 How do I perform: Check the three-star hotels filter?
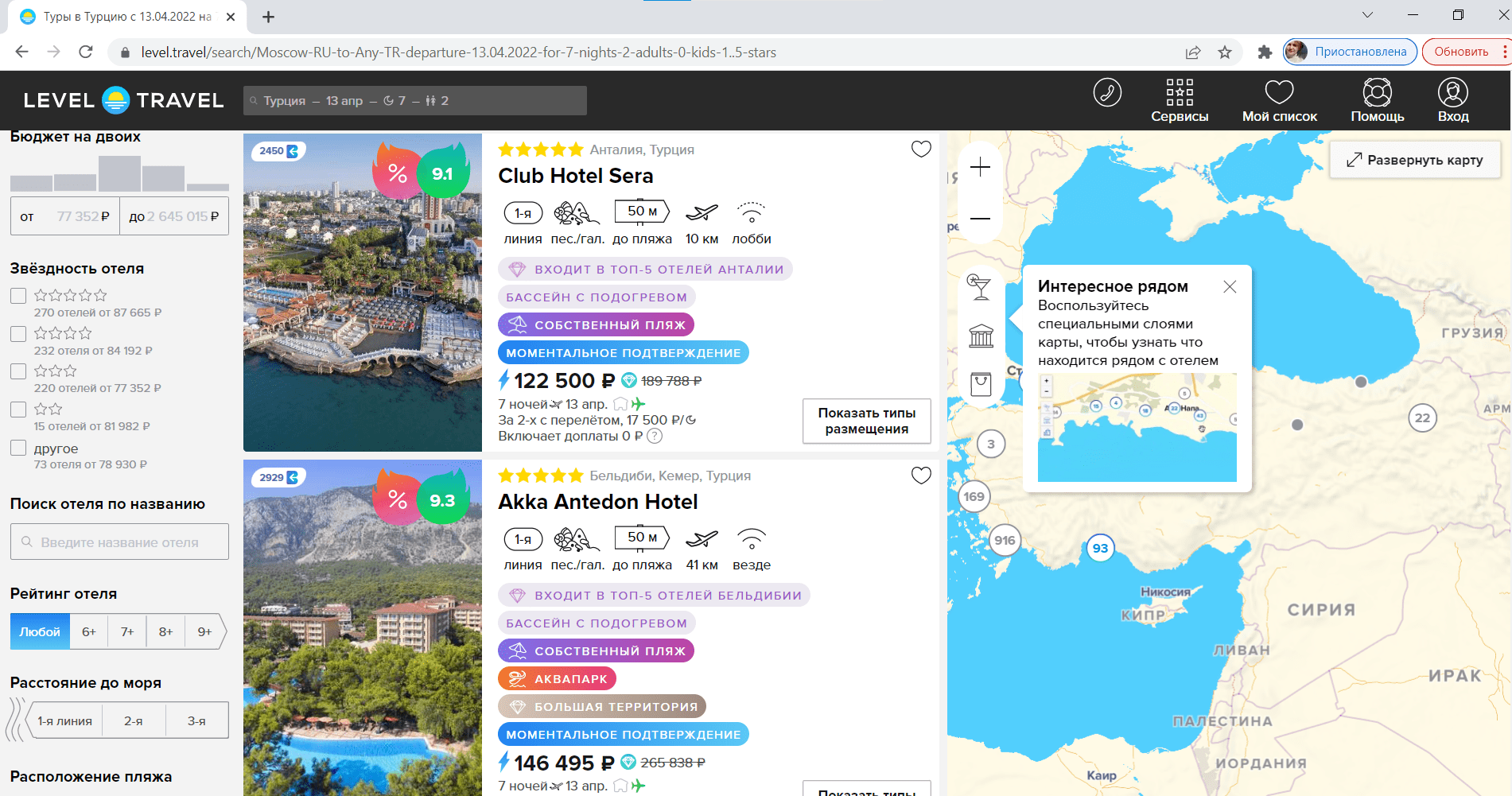tap(18, 371)
